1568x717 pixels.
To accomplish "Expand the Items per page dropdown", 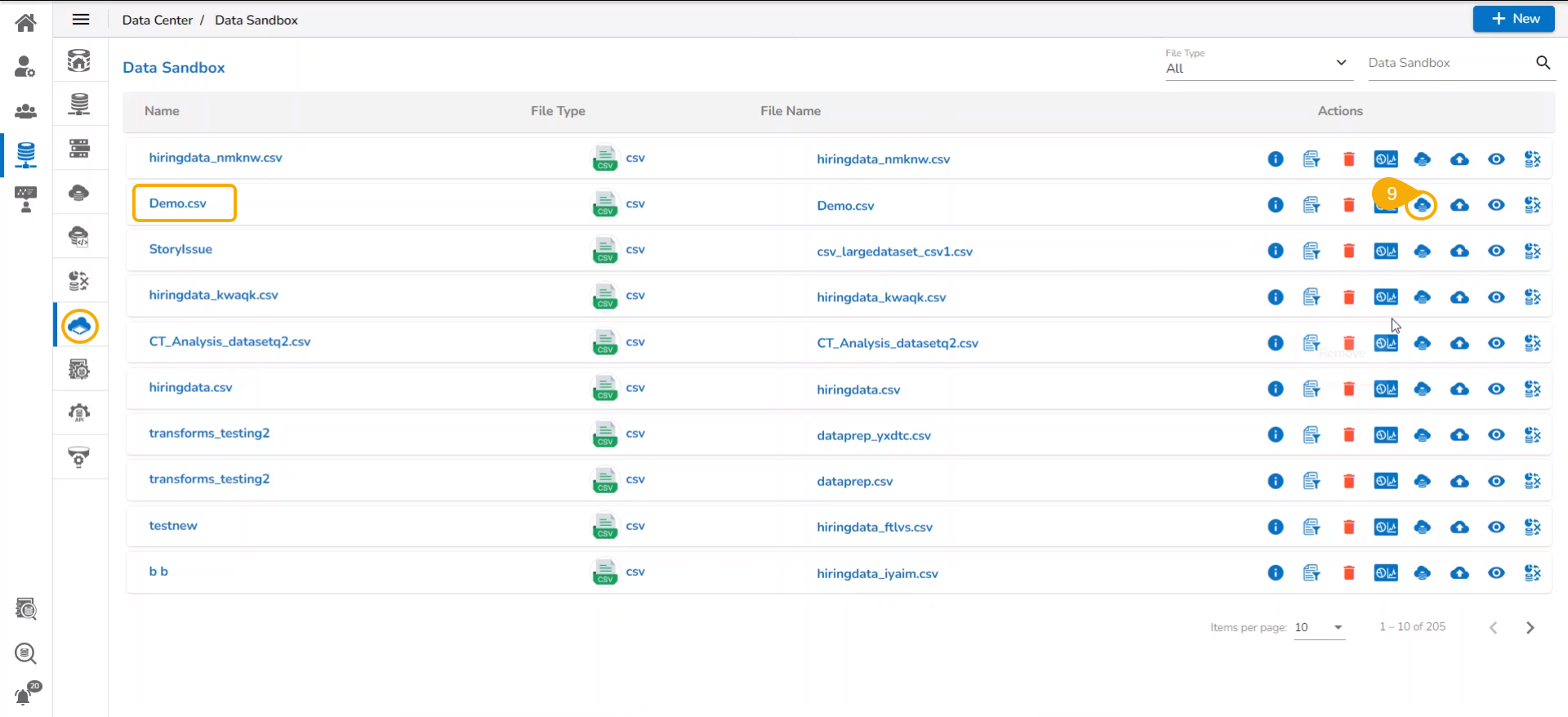I will (1319, 627).
